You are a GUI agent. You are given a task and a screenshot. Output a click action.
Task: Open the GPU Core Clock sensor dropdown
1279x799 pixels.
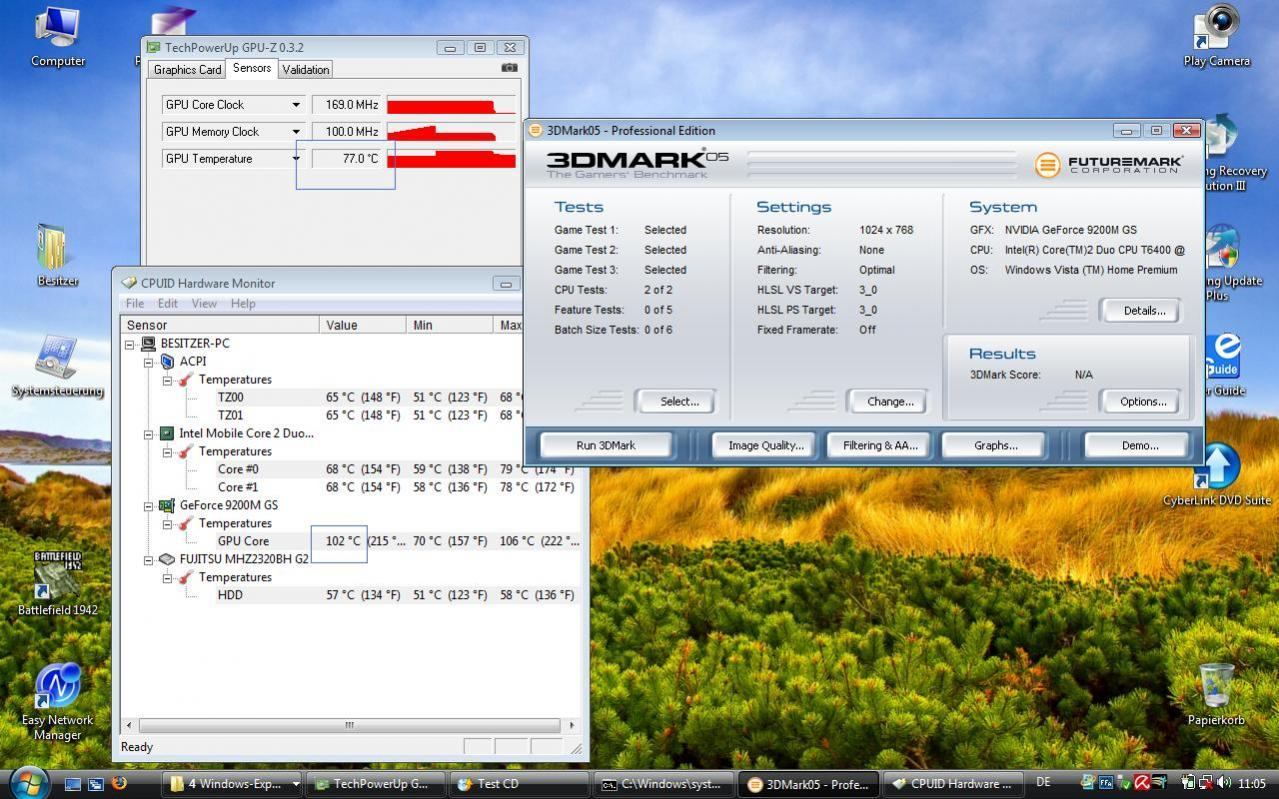(x=296, y=105)
